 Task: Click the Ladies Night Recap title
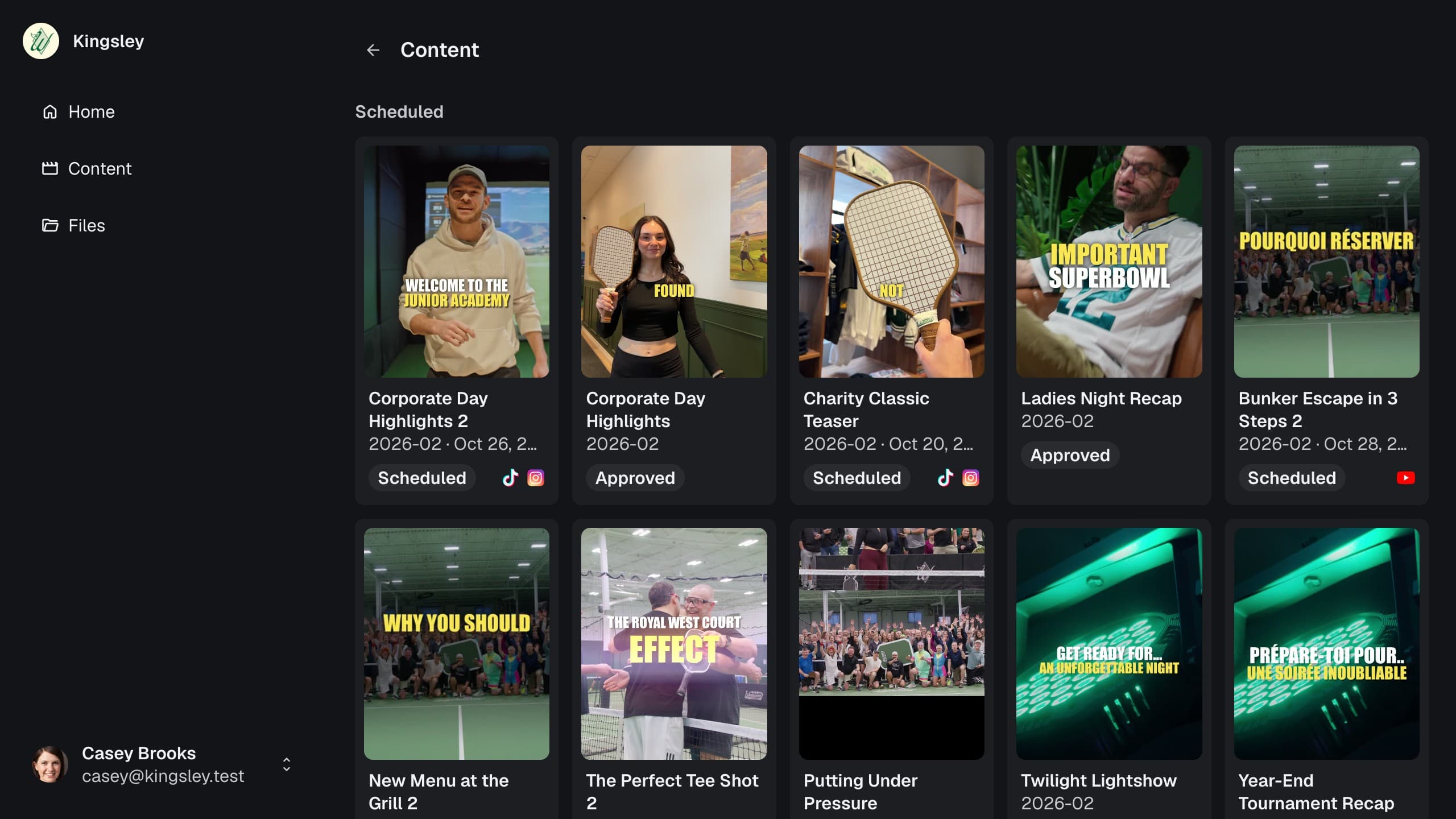tap(1101, 398)
